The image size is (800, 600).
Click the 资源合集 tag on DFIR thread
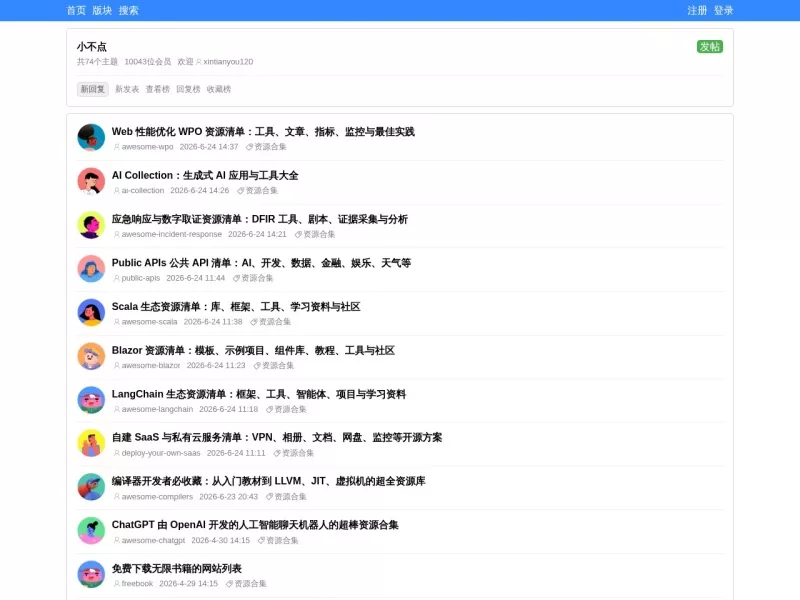click(x=315, y=235)
